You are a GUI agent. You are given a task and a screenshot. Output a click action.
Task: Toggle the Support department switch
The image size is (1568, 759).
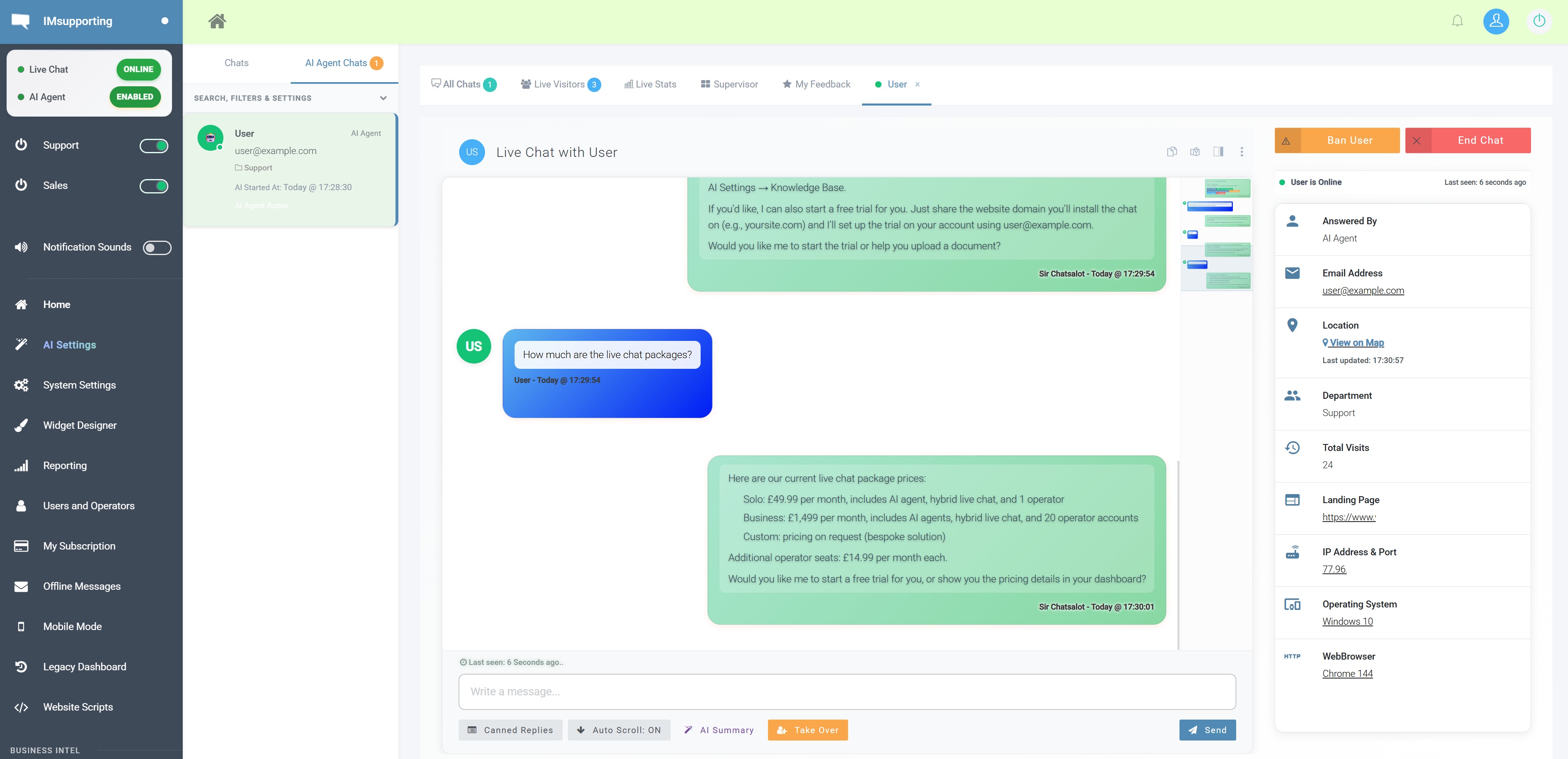pyautogui.click(x=154, y=145)
